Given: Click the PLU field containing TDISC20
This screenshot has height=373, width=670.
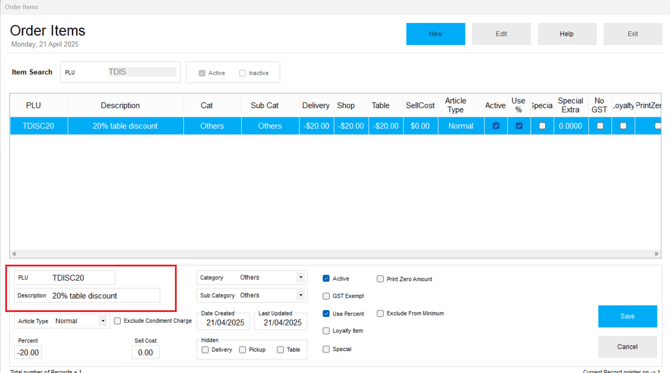Looking at the screenshot, I should [65, 278].
